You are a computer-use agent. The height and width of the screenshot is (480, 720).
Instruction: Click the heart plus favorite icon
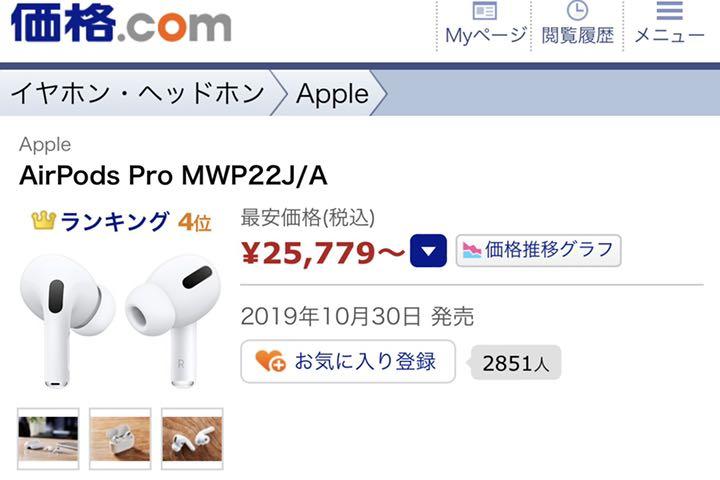coord(270,361)
